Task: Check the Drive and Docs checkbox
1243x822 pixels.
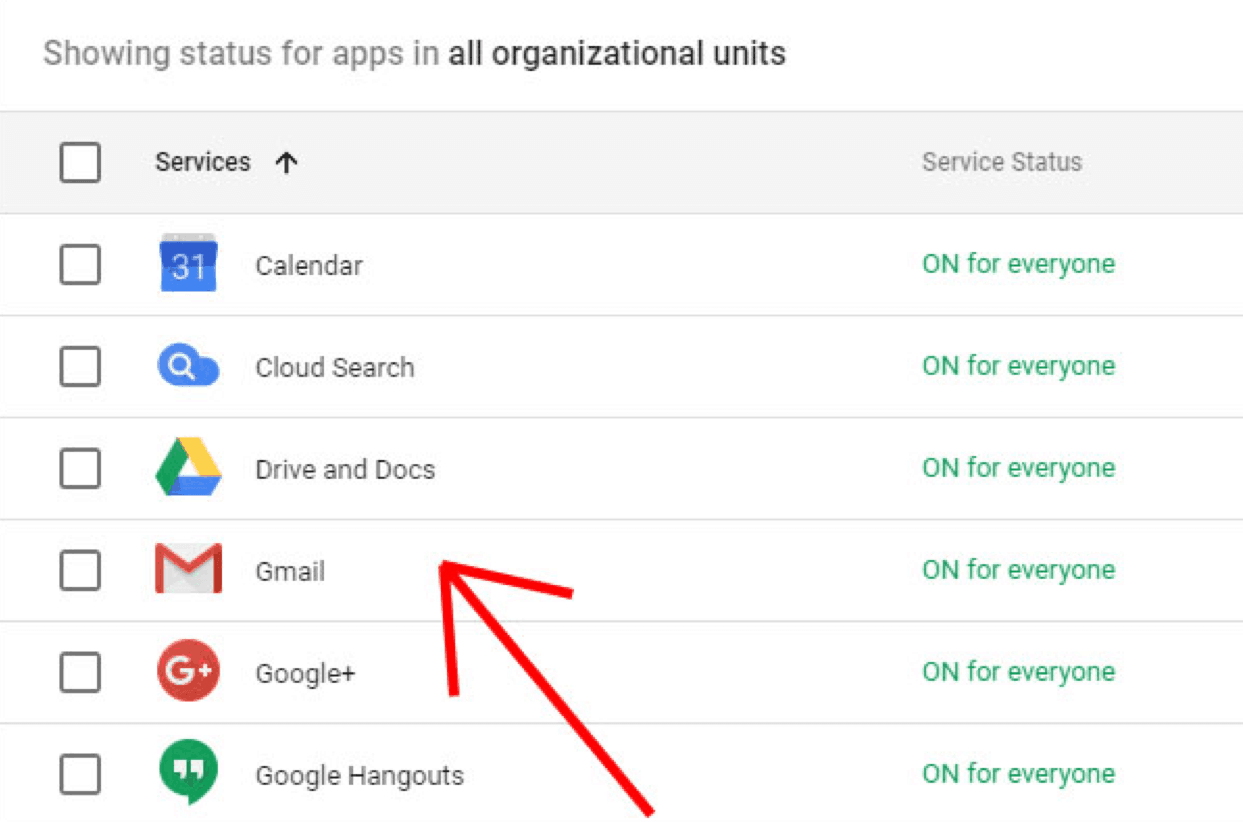Action: 80,469
